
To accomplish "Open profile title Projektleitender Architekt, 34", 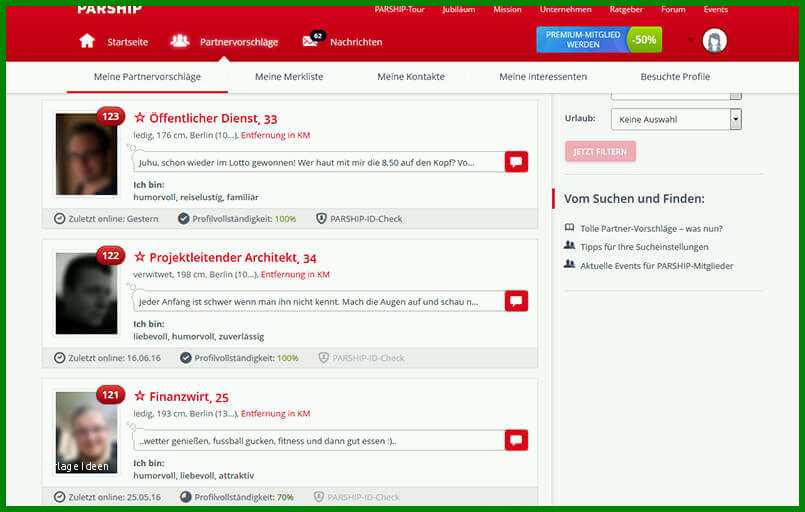I will (x=233, y=258).
